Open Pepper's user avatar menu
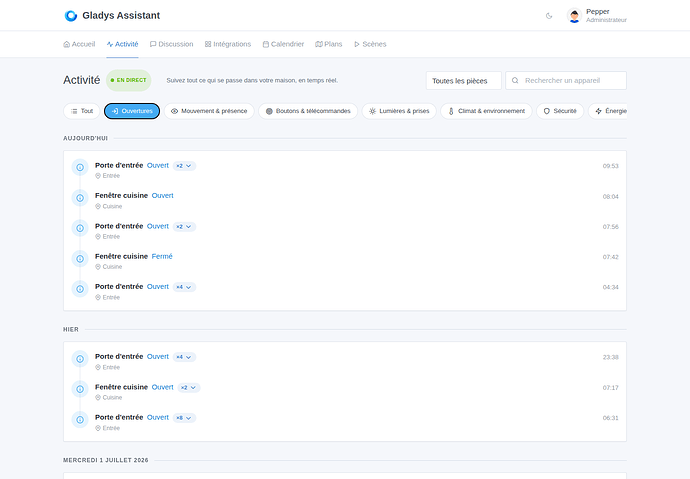Image resolution: width=690 pixels, height=479 pixels. click(x=574, y=16)
